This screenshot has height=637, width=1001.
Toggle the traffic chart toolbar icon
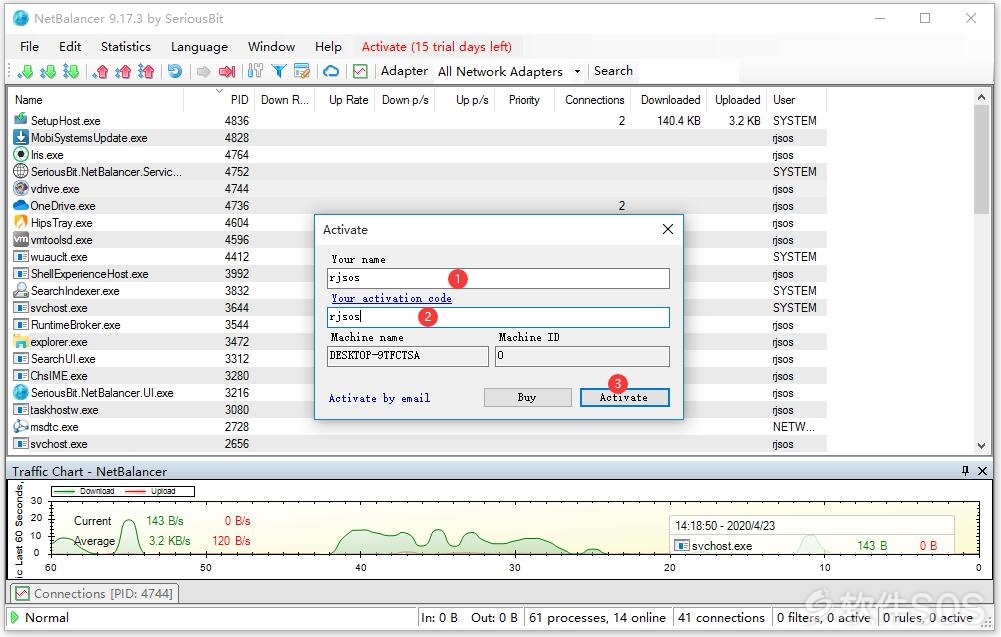tap(360, 71)
